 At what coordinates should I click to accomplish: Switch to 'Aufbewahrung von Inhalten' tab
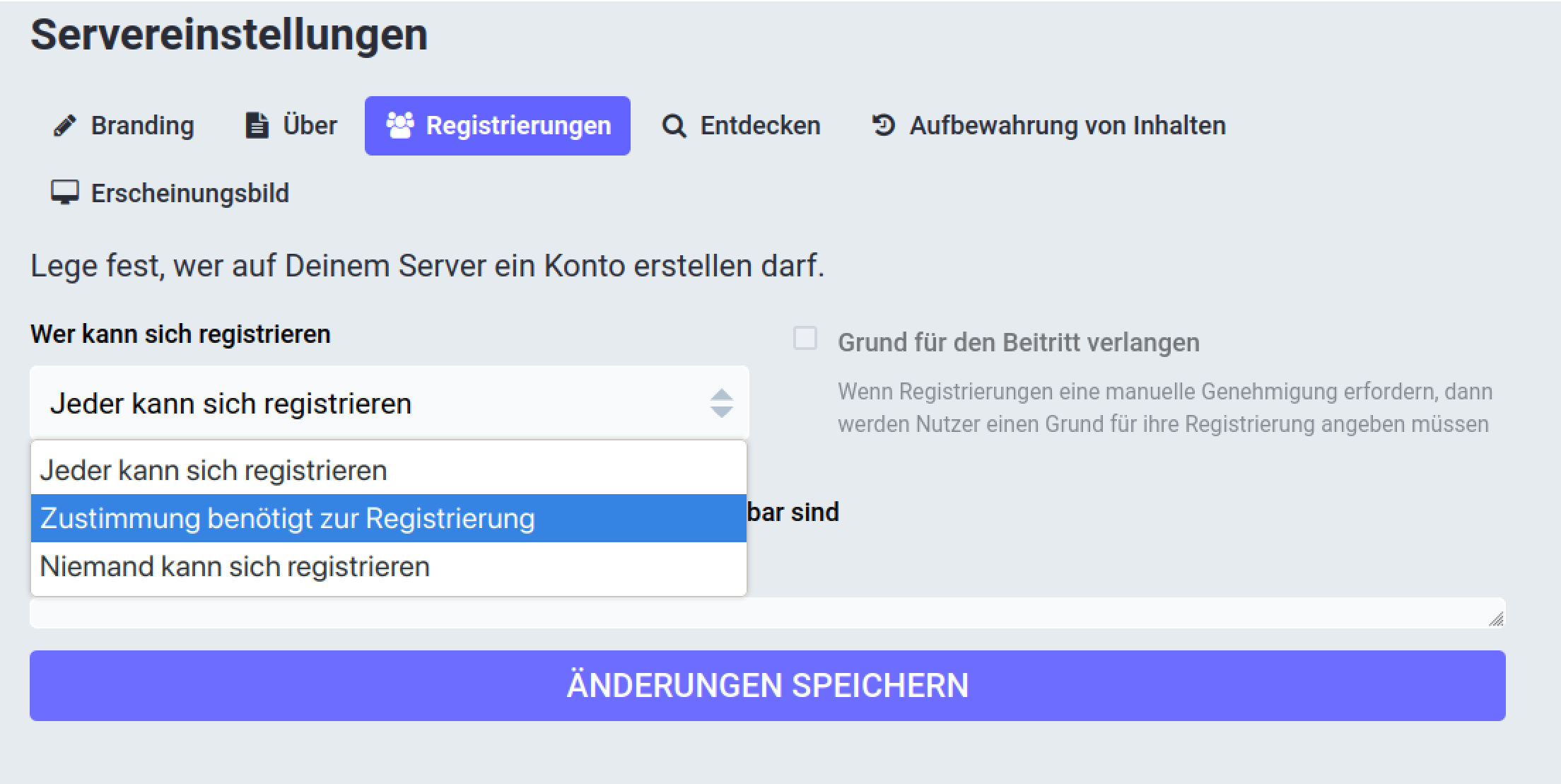click(1067, 126)
